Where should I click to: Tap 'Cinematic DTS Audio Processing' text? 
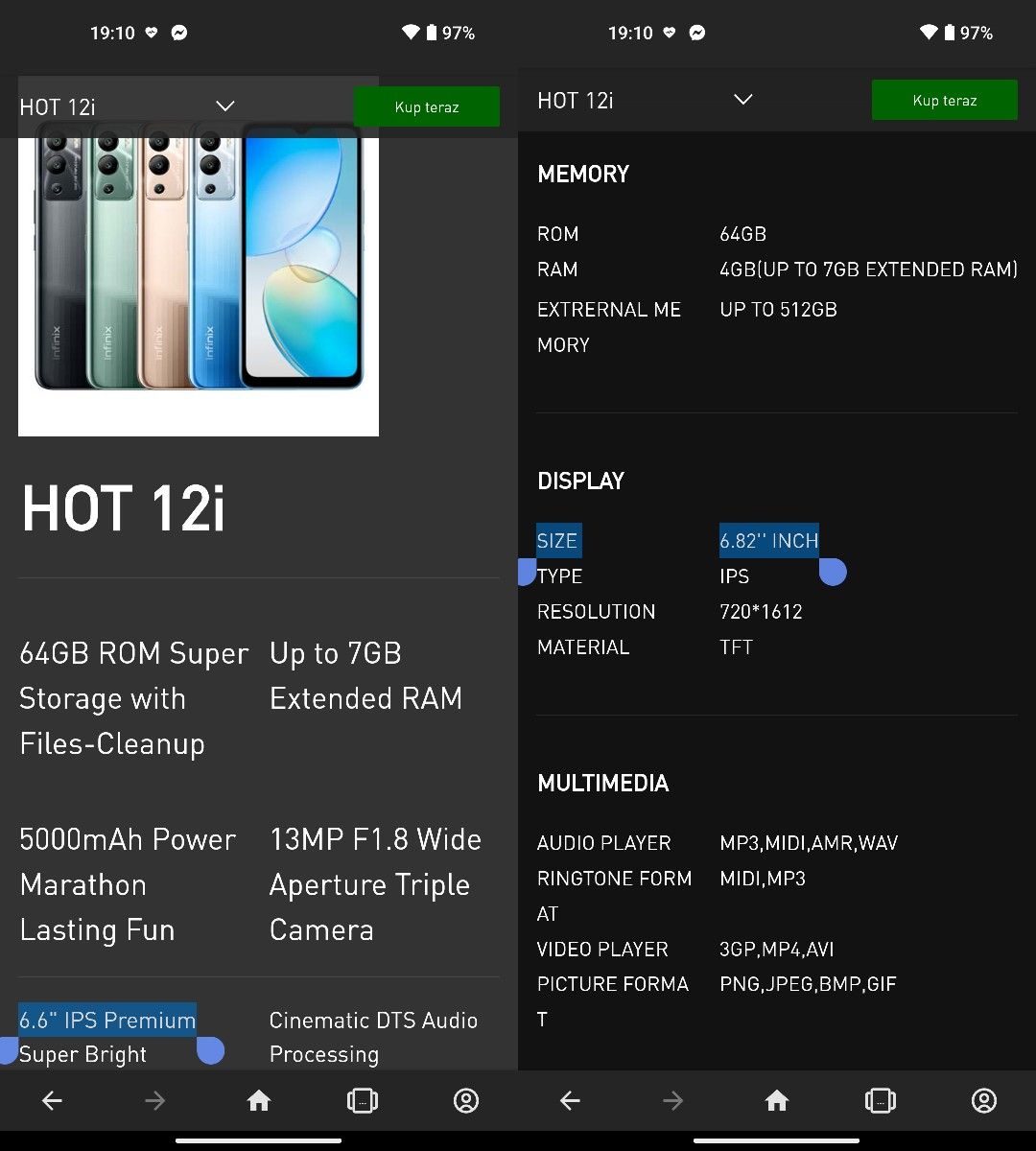click(373, 1037)
